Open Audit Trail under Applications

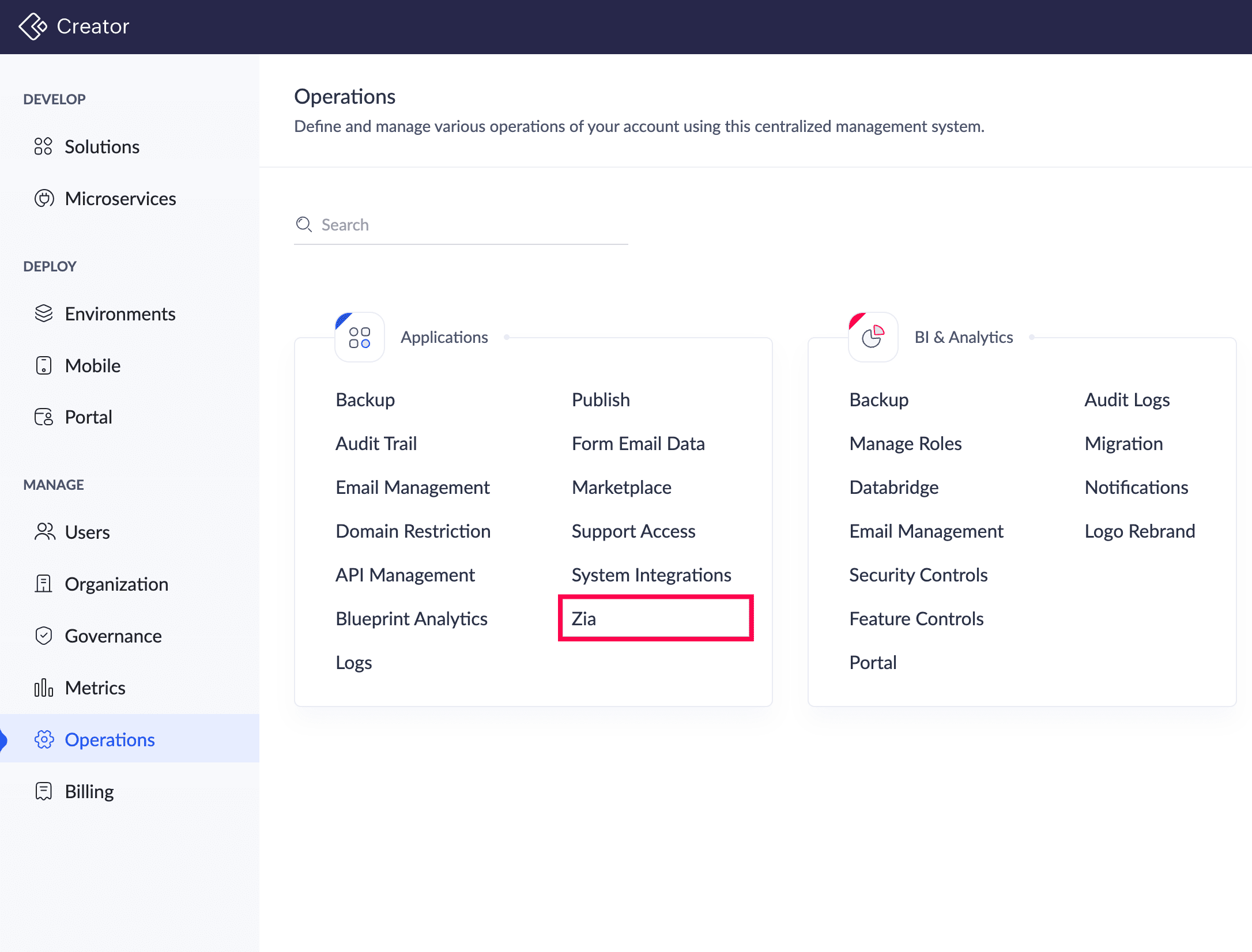376,443
